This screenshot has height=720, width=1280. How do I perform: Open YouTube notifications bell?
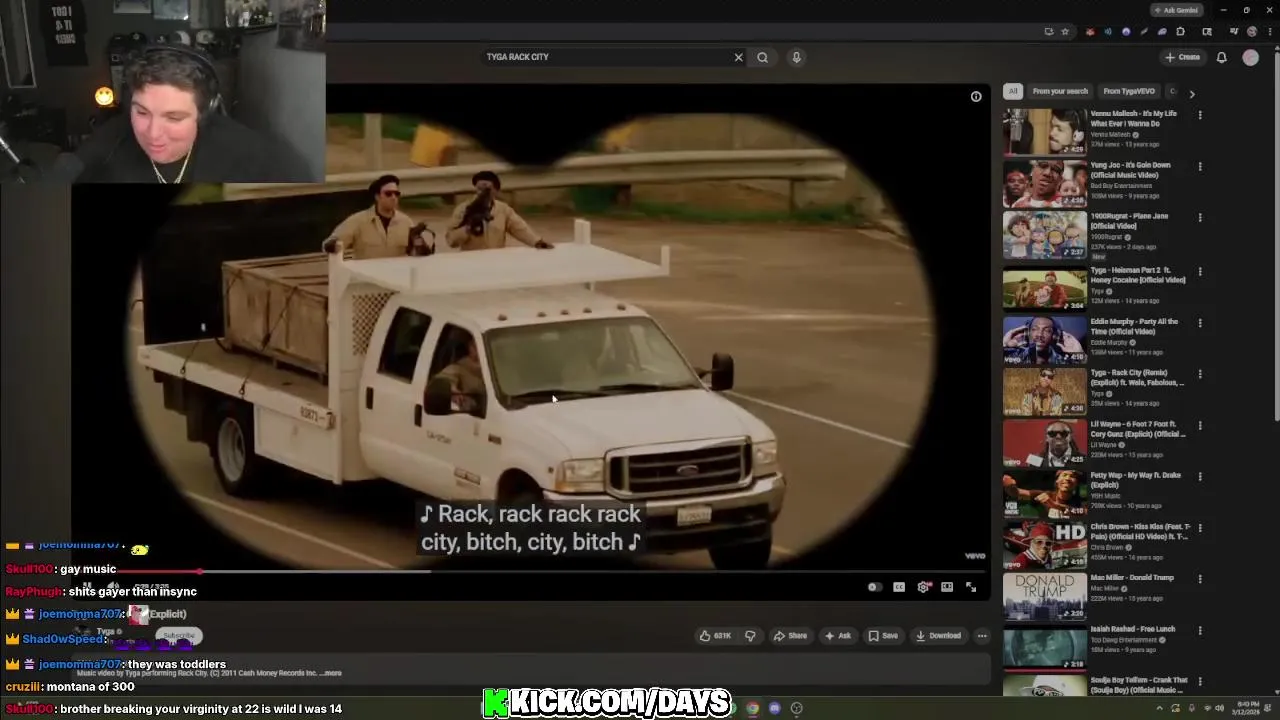(x=1221, y=57)
